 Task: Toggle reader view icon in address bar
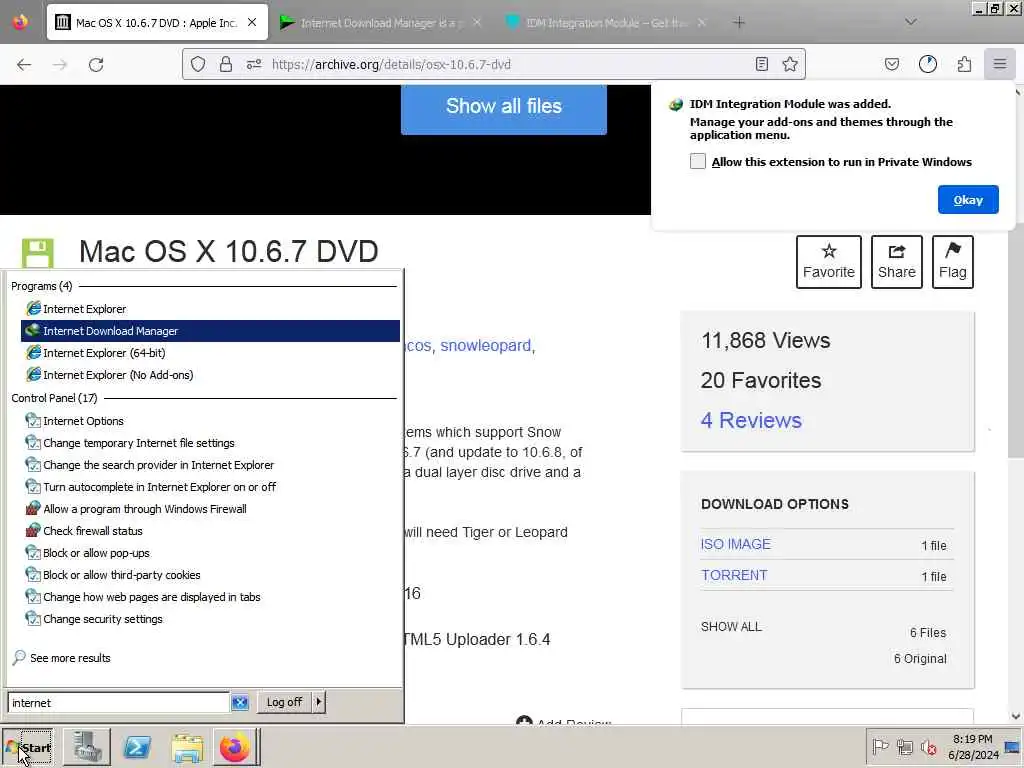tap(761, 64)
